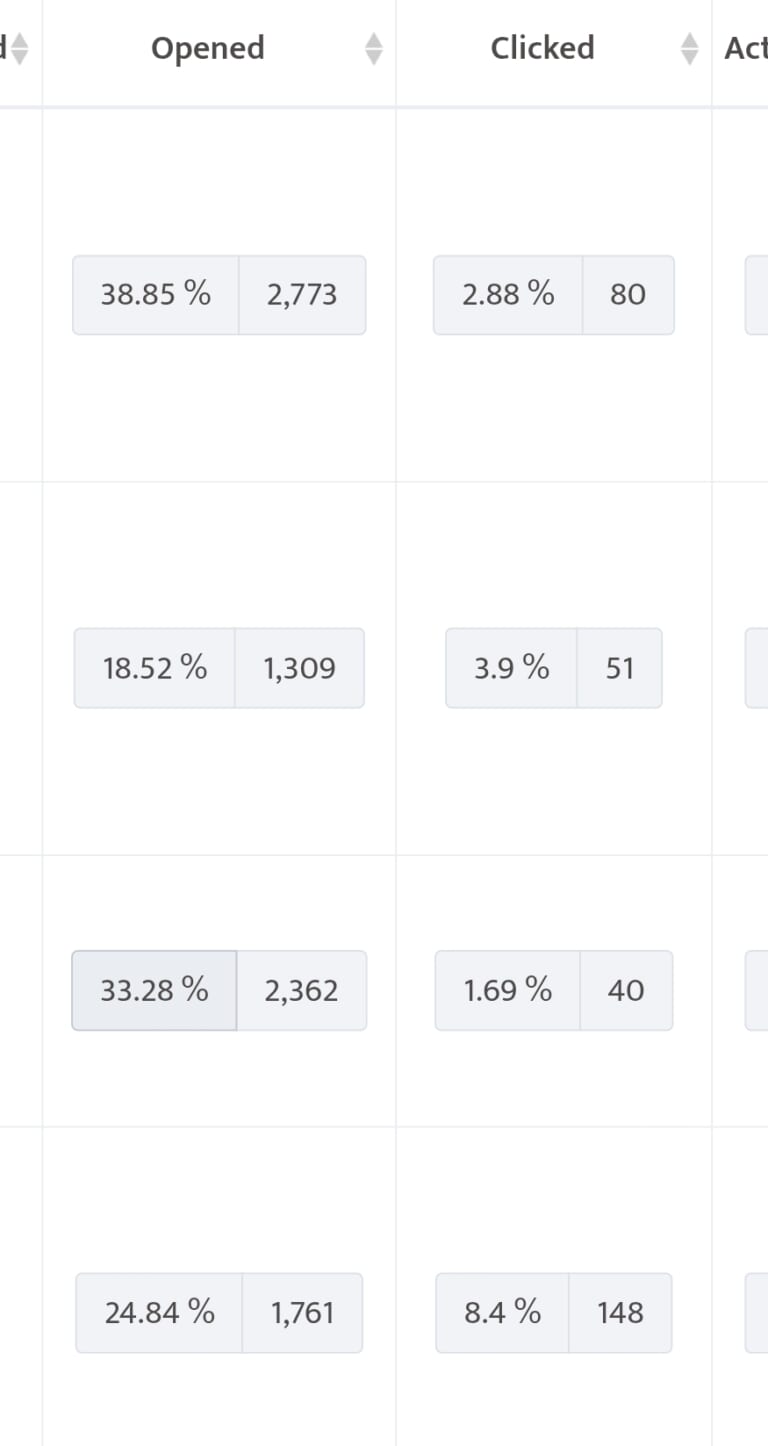Screen dimensions: 768x1446
Task: Click the 2.88 % click rate badge
Action: (x=508, y=295)
